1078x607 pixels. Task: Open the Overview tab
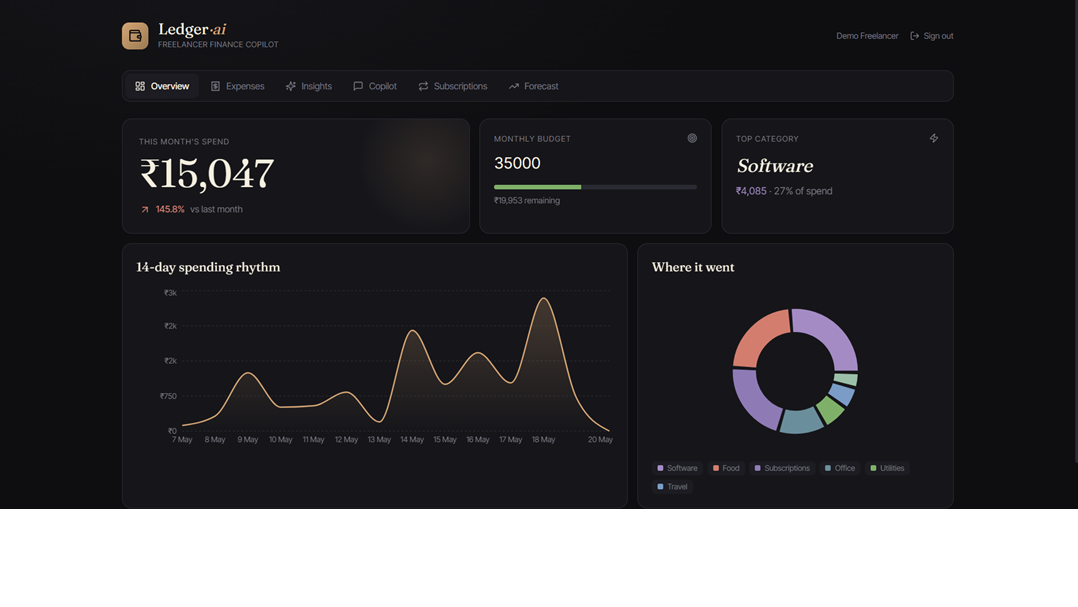coord(162,86)
